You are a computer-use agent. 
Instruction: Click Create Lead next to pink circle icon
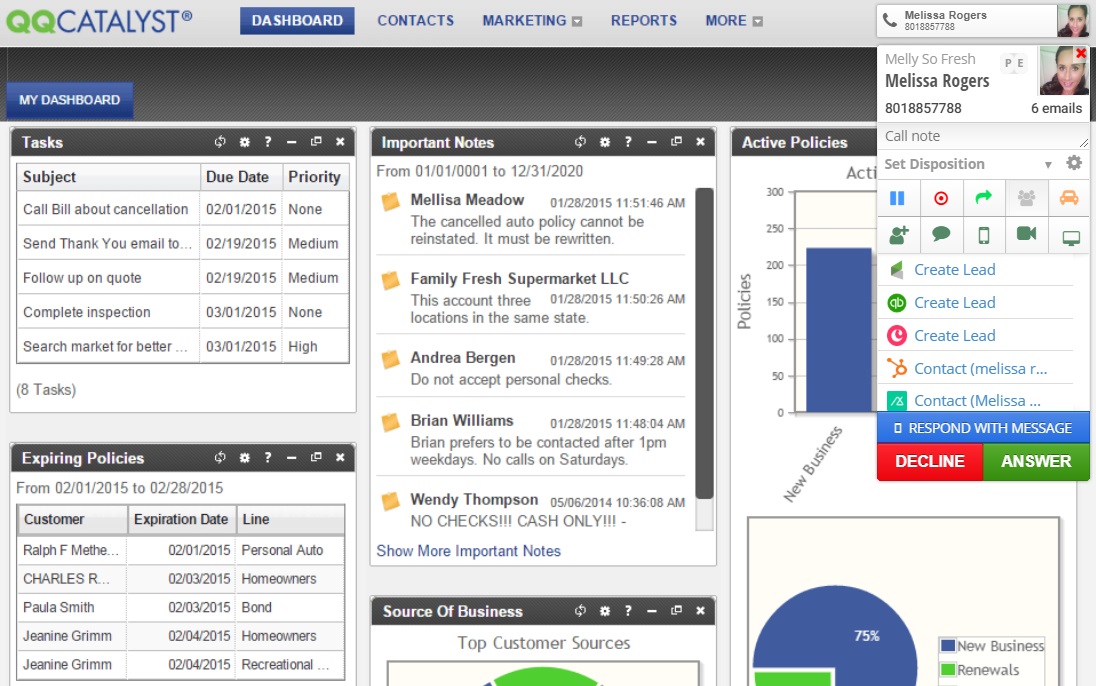[954, 336]
